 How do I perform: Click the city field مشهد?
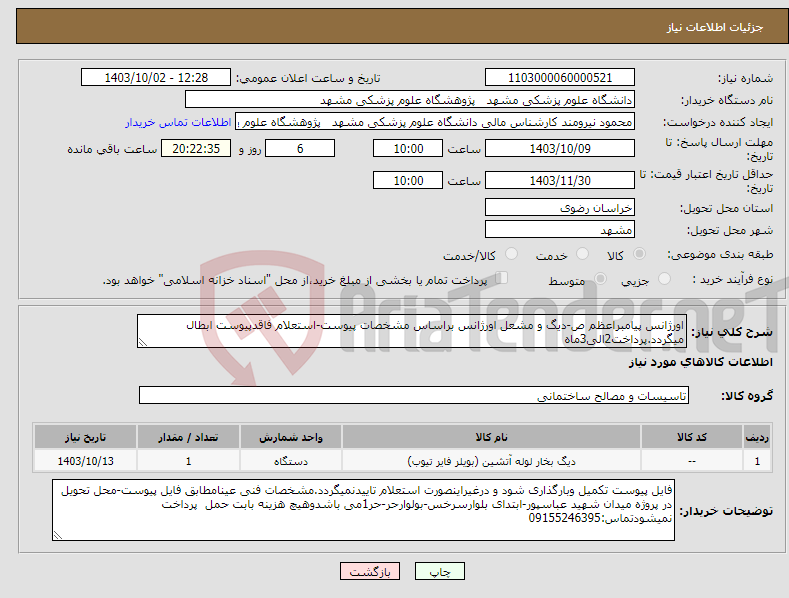tap(560, 230)
